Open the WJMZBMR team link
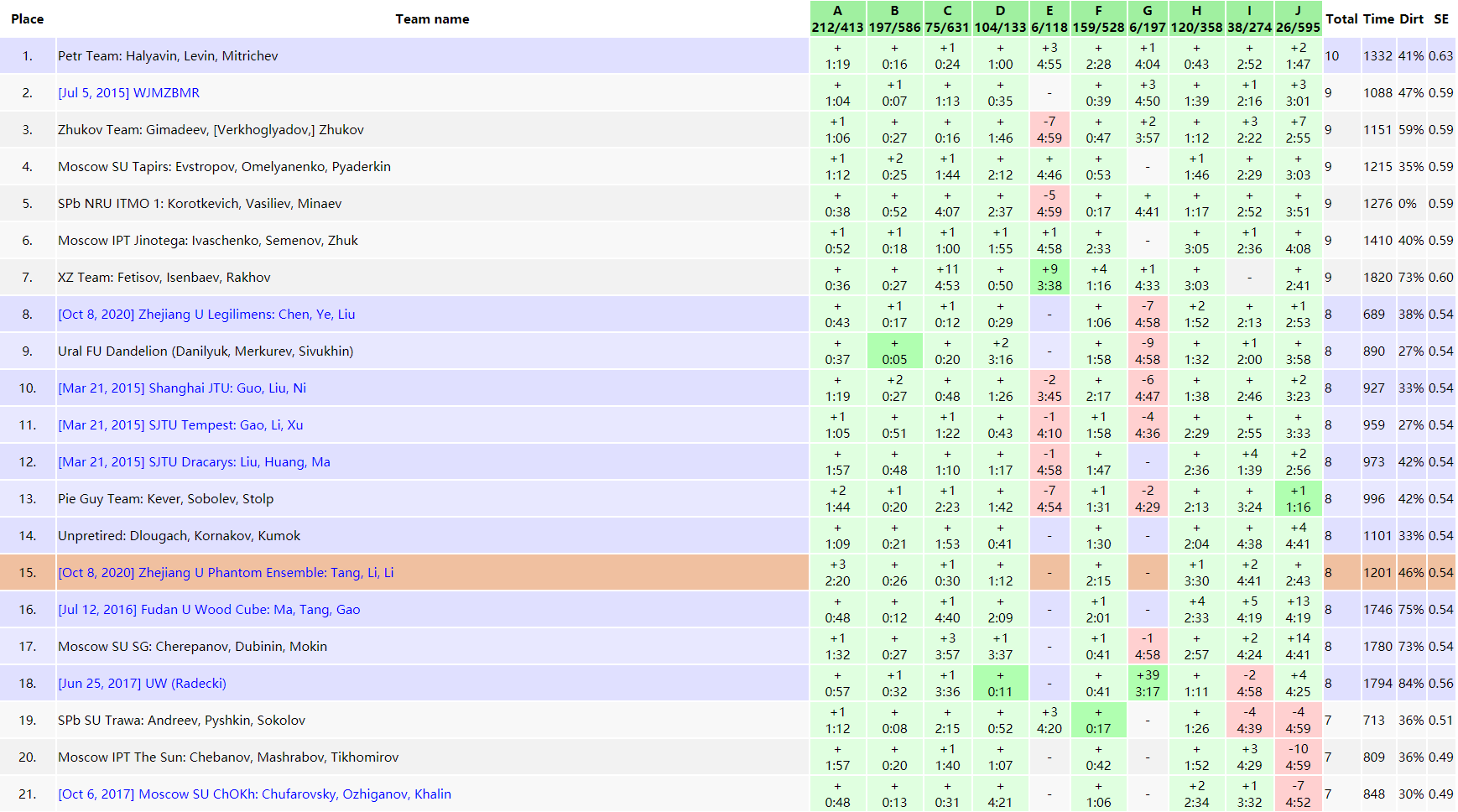The height and width of the screenshot is (812, 1458). tap(128, 93)
